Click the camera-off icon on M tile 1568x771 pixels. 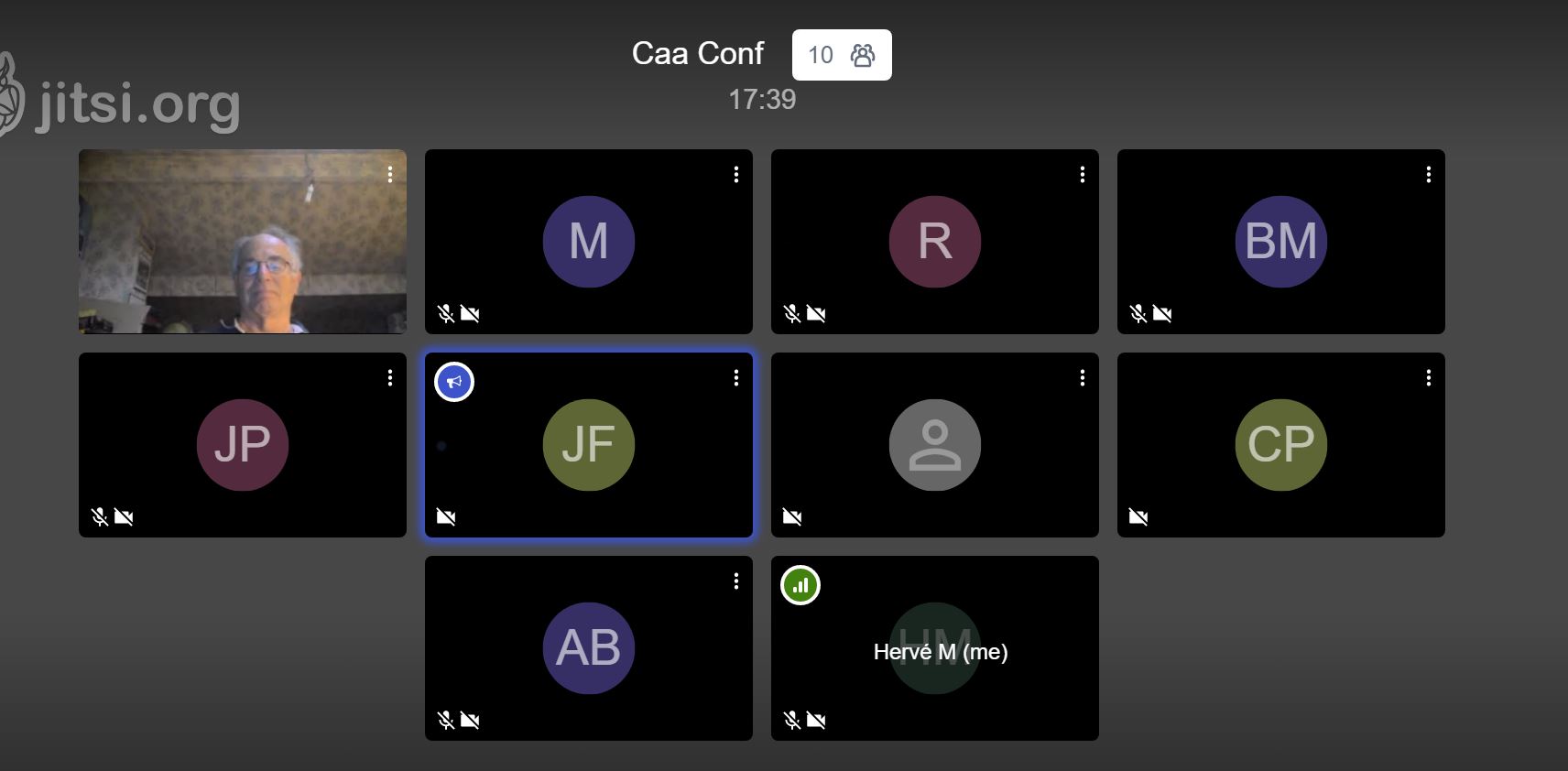[470, 314]
